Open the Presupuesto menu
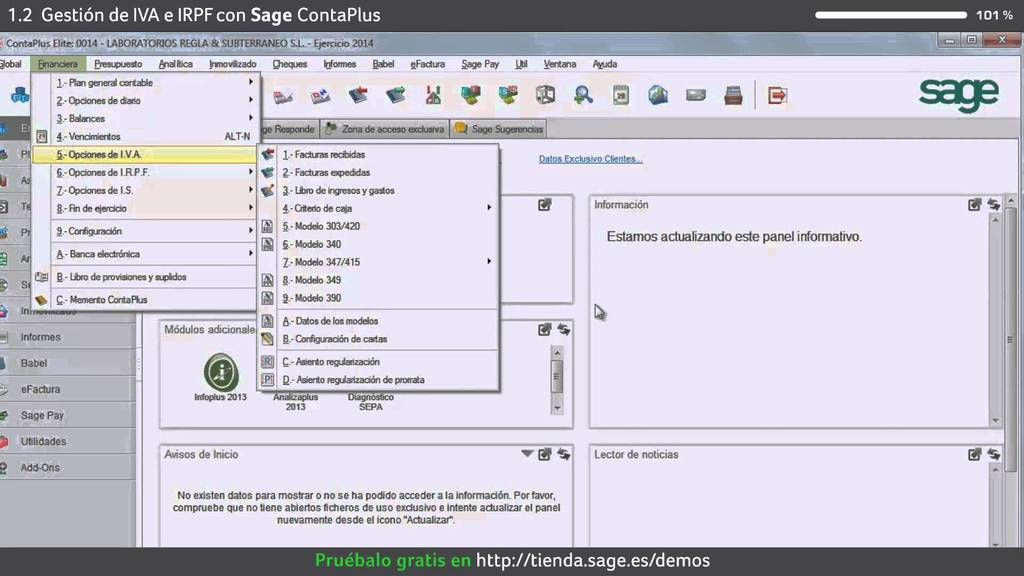The height and width of the screenshot is (576, 1024). 118,64
